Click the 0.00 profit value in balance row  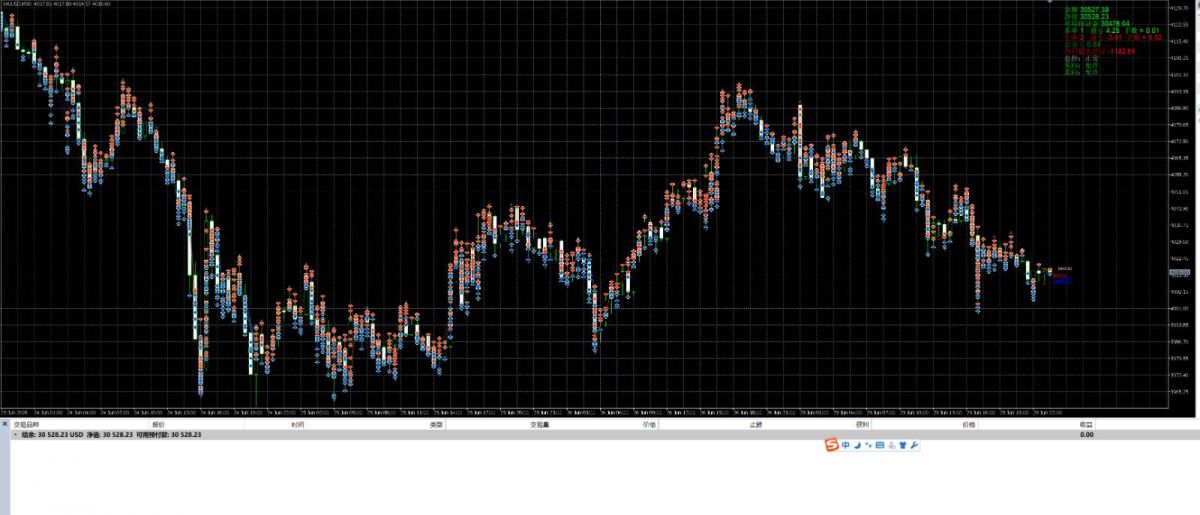pyautogui.click(x=1086, y=434)
